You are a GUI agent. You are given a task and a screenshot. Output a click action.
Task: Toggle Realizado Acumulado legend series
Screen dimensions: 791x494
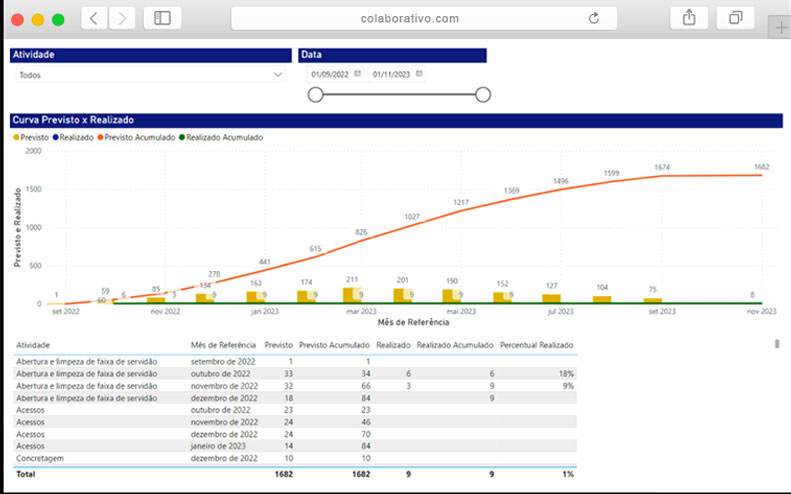click(221, 137)
